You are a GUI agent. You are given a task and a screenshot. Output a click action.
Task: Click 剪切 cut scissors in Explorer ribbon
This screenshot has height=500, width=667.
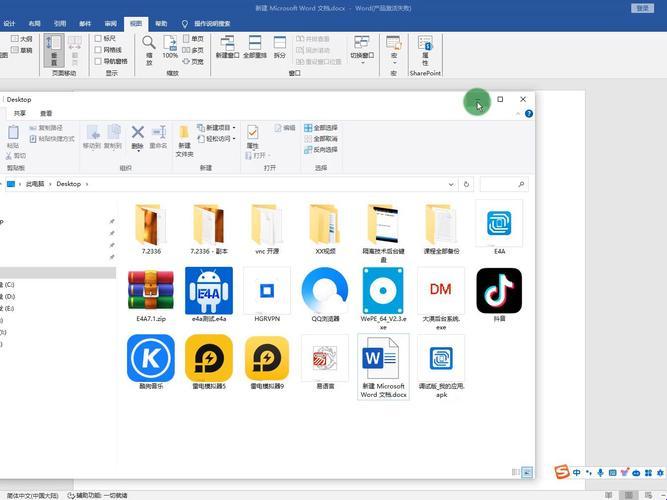[x=16, y=156]
